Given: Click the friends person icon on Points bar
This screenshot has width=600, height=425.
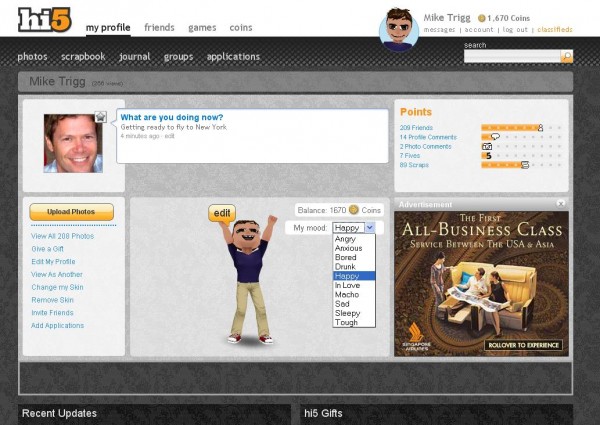Looking at the screenshot, I should pyautogui.click(x=540, y=128).
